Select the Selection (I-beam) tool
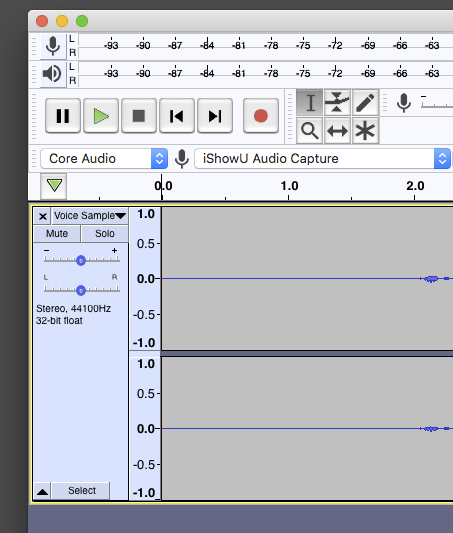Screen dimensions: 453x533 tap(310, 103)
